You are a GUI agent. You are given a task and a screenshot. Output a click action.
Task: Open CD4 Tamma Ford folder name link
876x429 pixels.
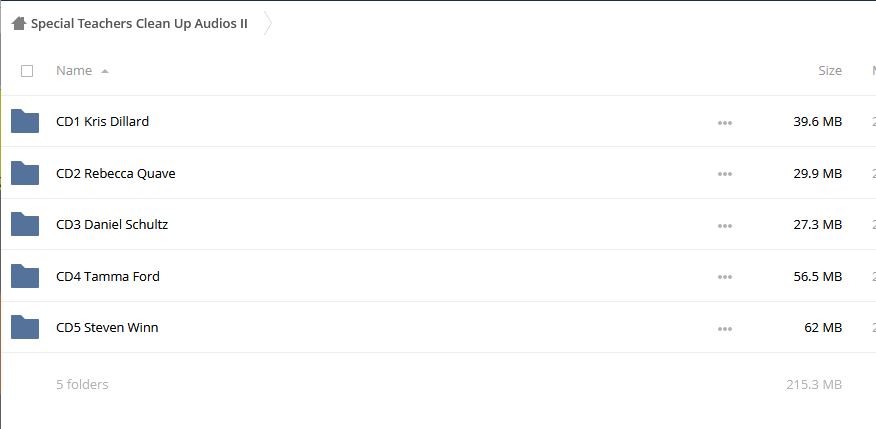click(108, 276)
